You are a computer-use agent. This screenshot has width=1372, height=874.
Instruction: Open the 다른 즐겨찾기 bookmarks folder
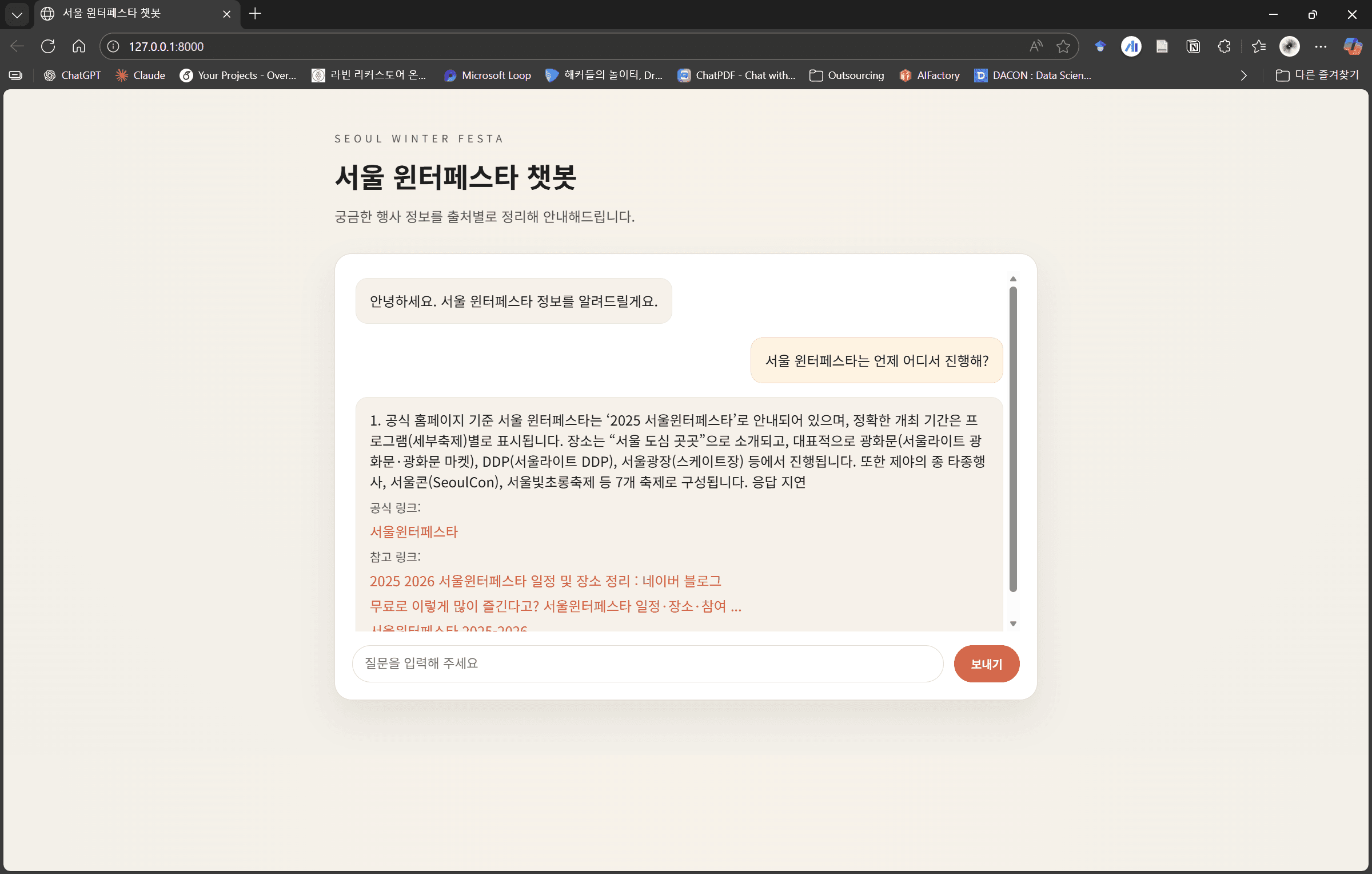(x=1317, y=76)
